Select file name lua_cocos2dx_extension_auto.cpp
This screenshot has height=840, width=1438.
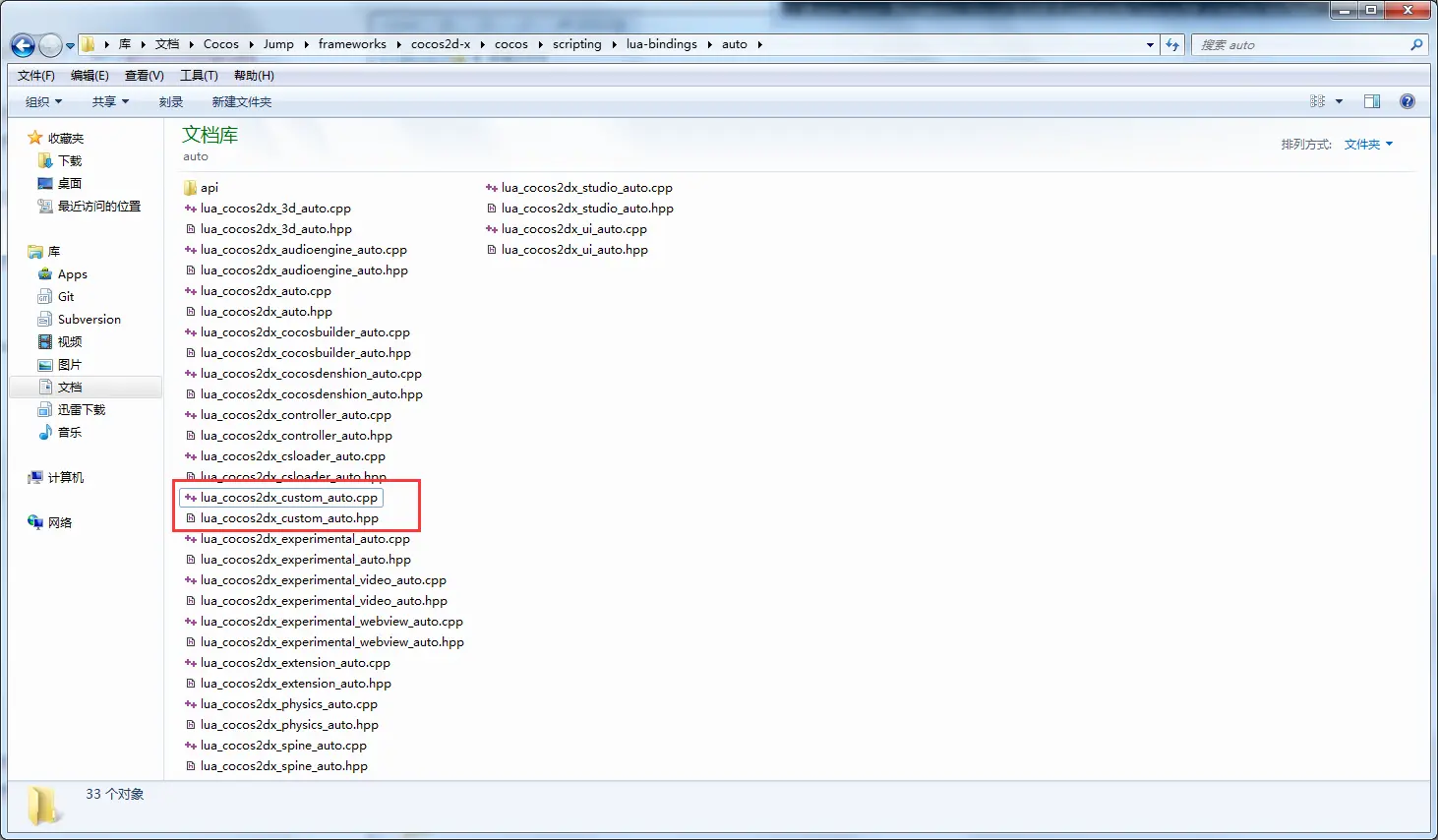[x=295, y=663]
